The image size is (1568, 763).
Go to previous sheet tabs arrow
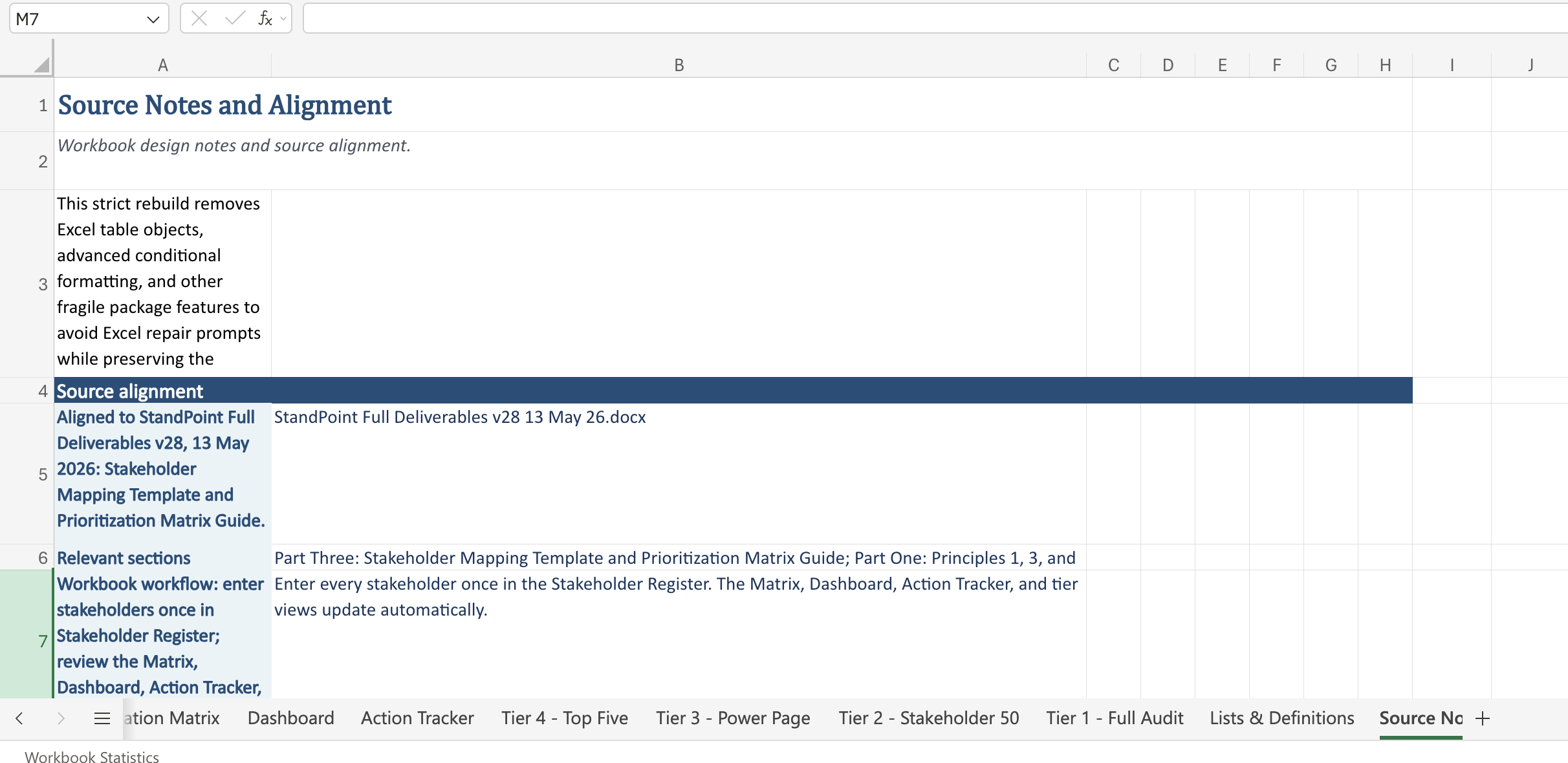click(19, 718)
